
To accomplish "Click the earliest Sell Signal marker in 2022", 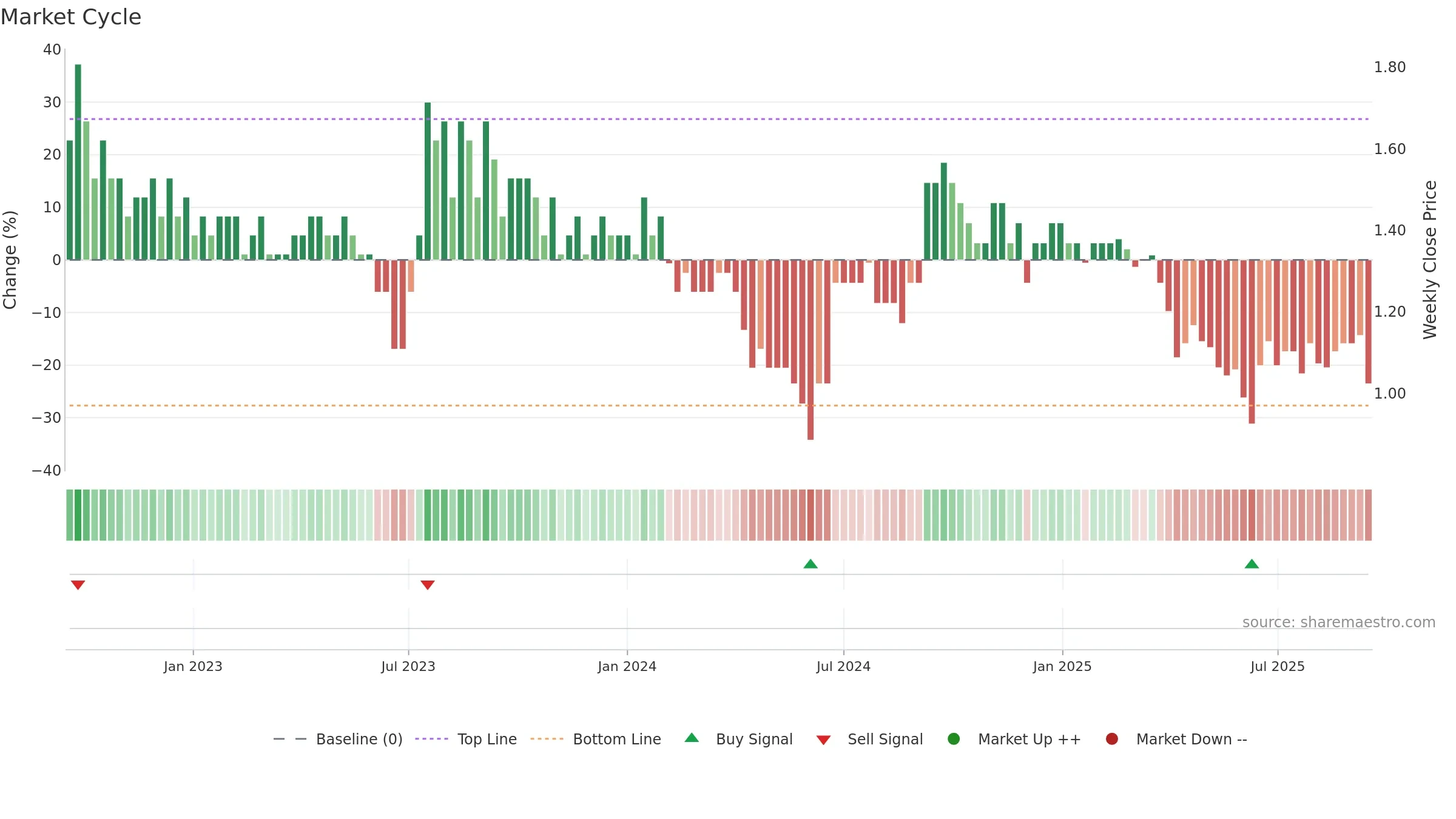I will (x=78, y=585).
